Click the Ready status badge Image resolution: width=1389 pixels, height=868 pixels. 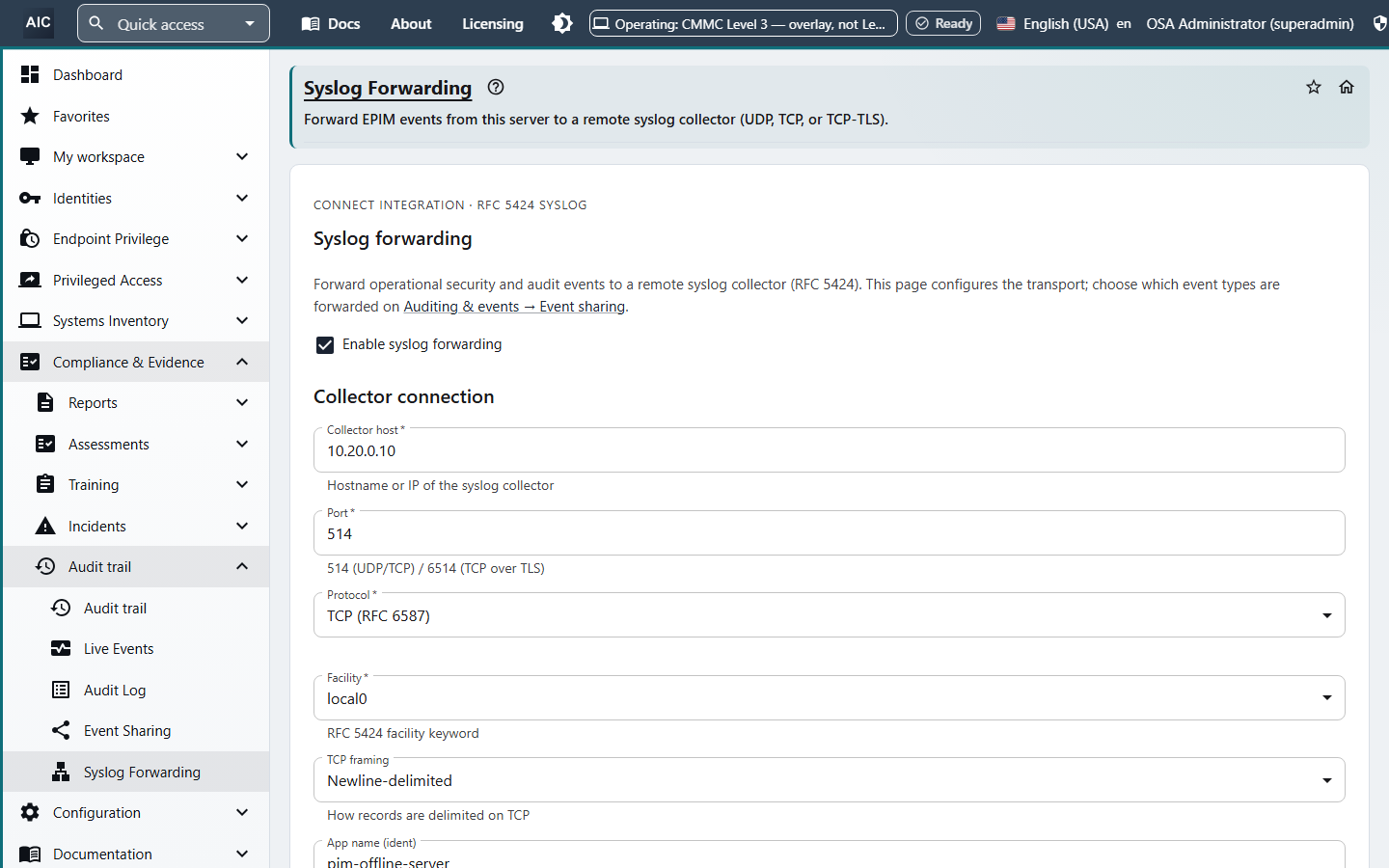(x=943, y=23)
